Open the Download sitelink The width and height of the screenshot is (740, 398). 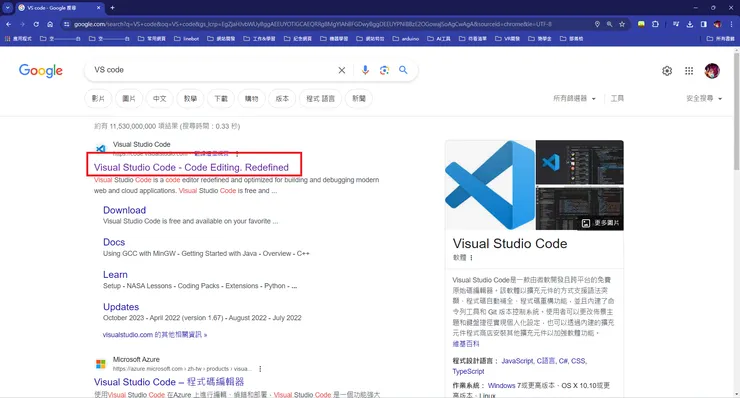125,210
